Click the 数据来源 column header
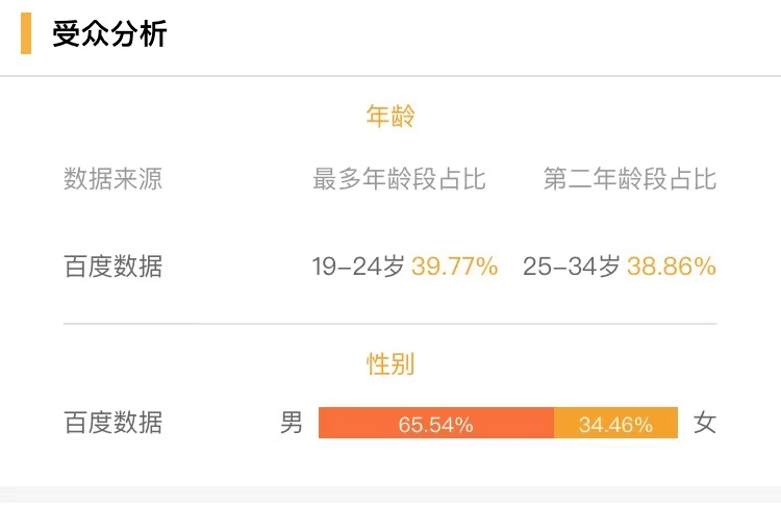Viewport: 781px width, 506px height. click(113, 179)
